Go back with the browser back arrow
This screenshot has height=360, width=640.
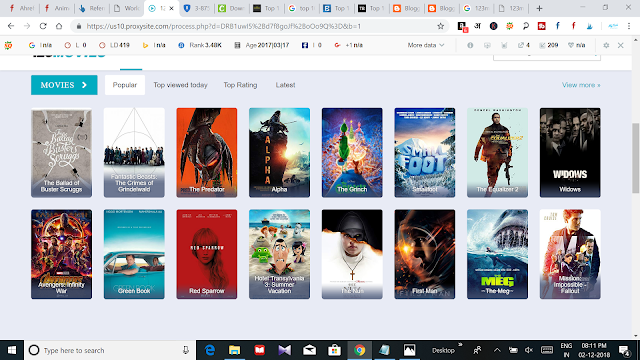11,26
